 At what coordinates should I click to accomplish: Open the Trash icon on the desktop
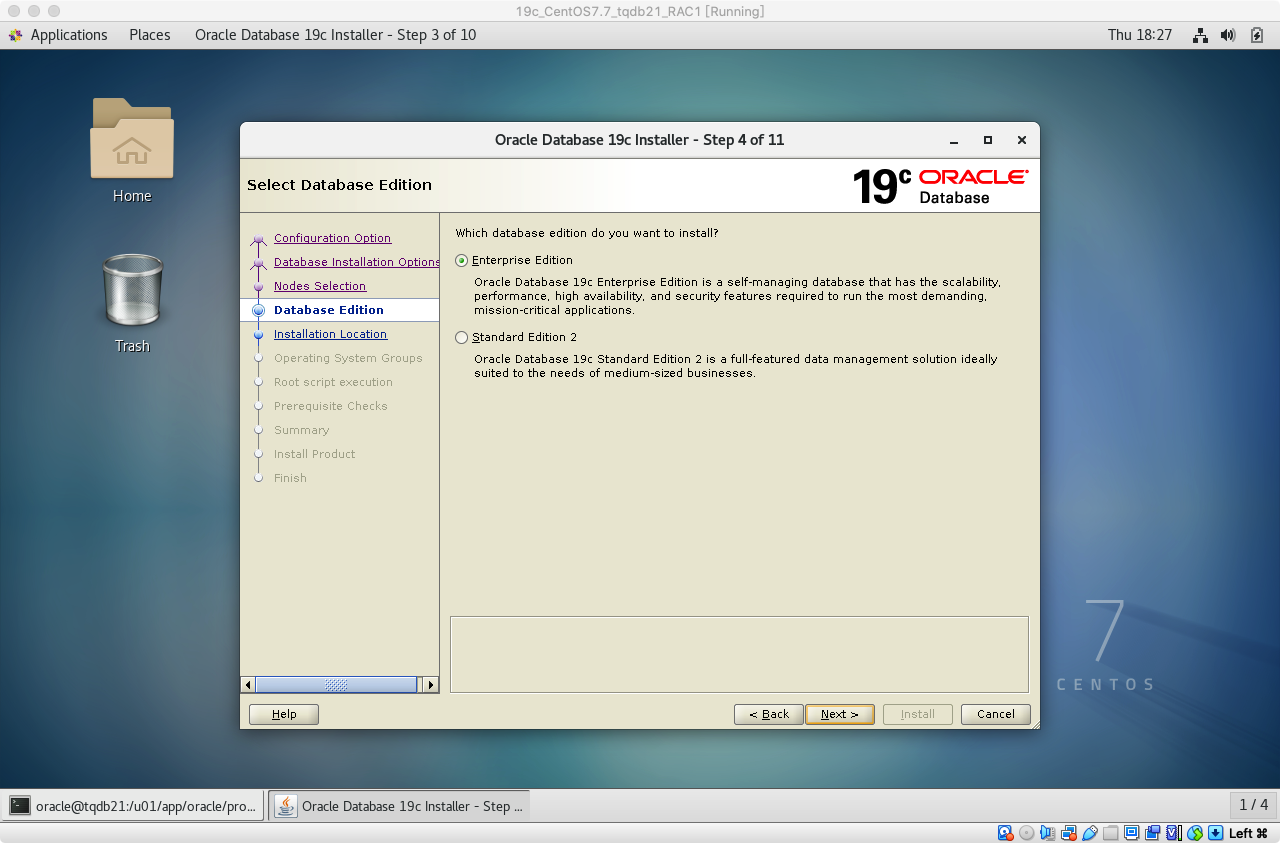tap(132, 303)
